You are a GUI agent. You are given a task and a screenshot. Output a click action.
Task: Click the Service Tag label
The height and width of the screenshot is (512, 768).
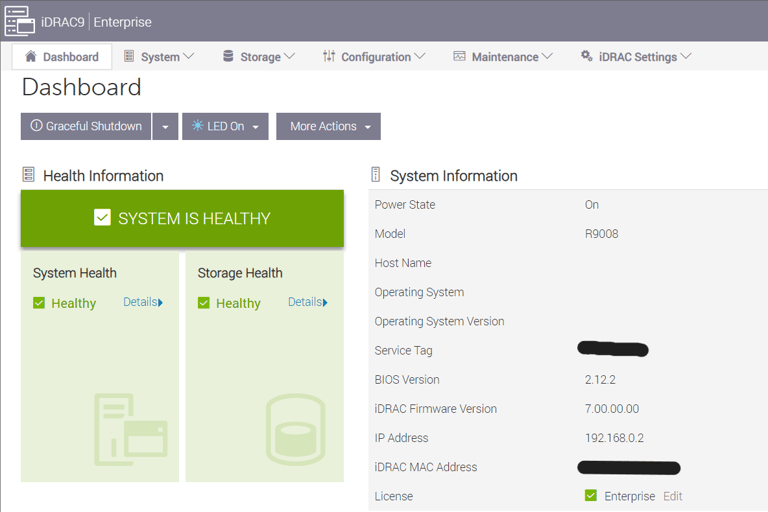(403, 350)
